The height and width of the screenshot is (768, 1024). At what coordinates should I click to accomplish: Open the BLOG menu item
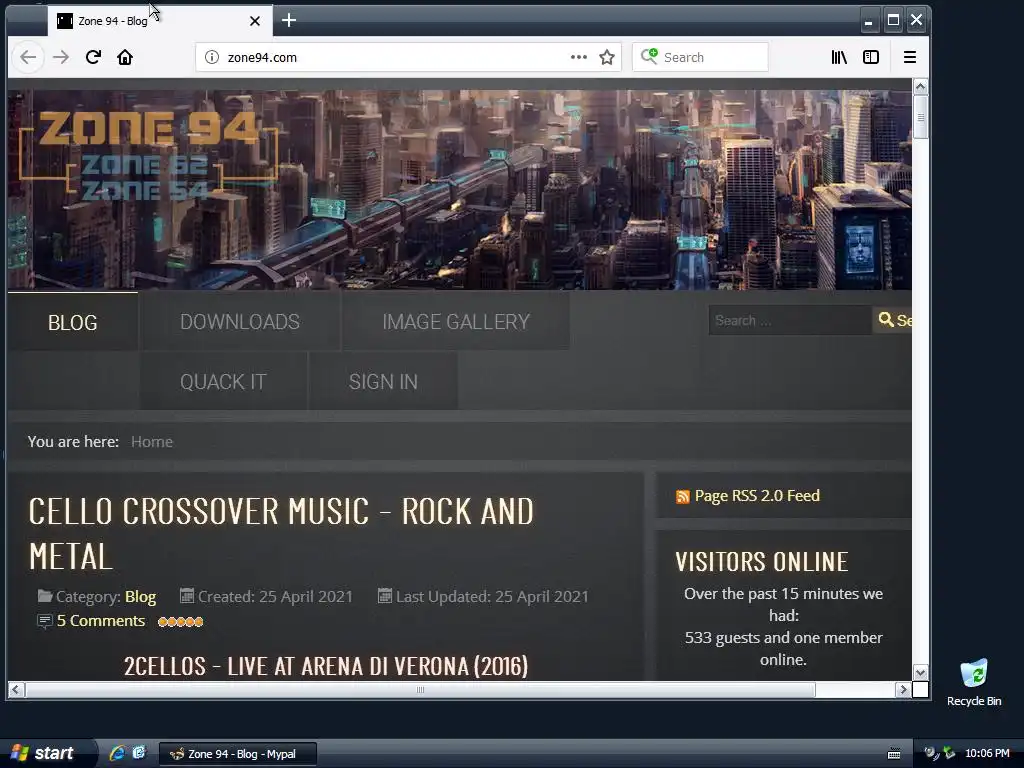coord(72,323)
